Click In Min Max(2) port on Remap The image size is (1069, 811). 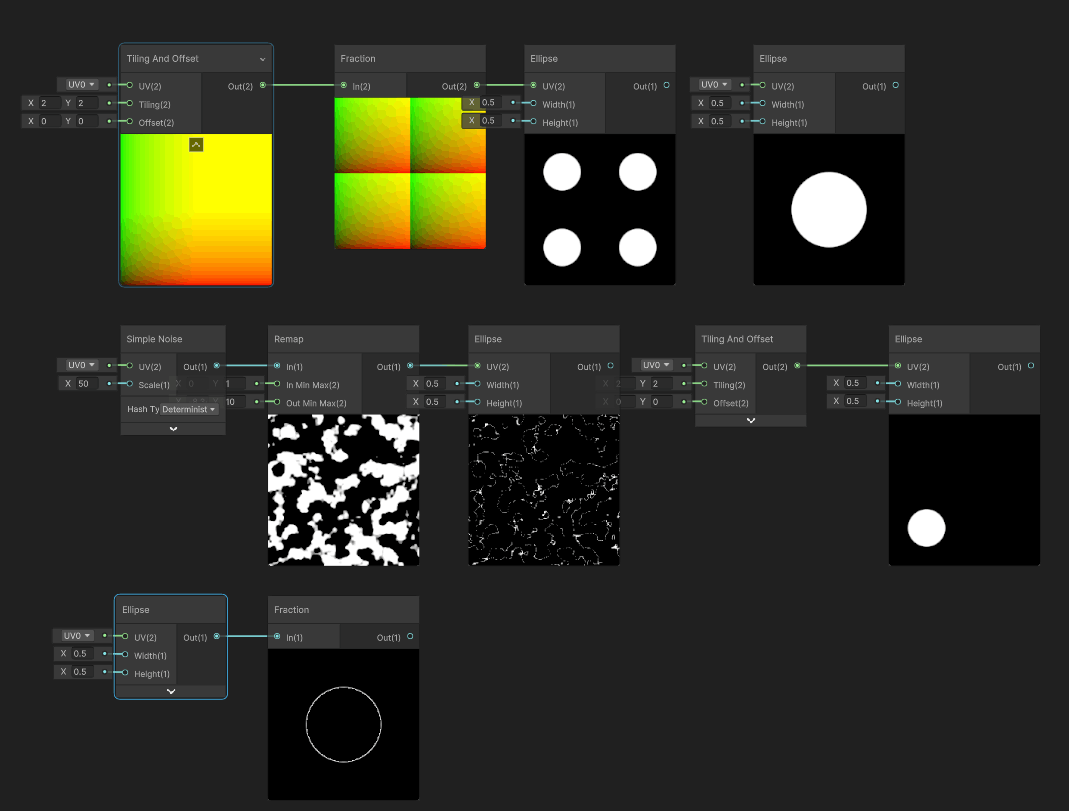click(277, 384)
